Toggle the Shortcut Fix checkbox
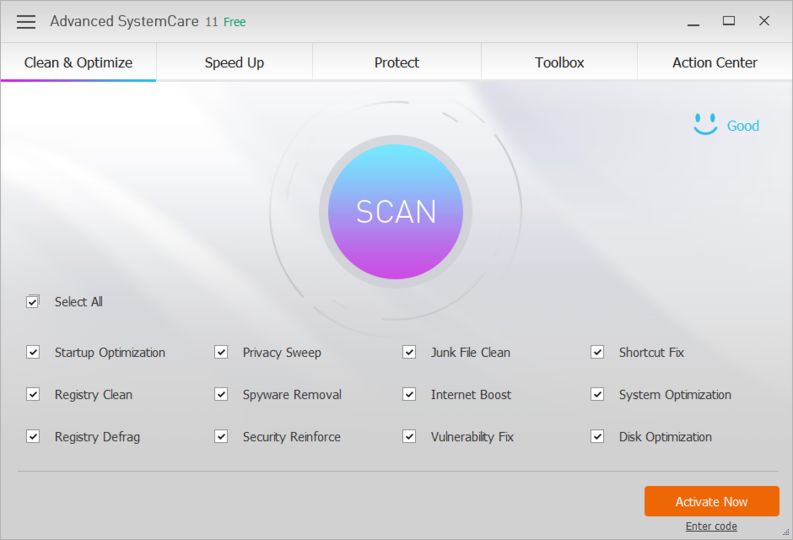 [x=597, y=352]
